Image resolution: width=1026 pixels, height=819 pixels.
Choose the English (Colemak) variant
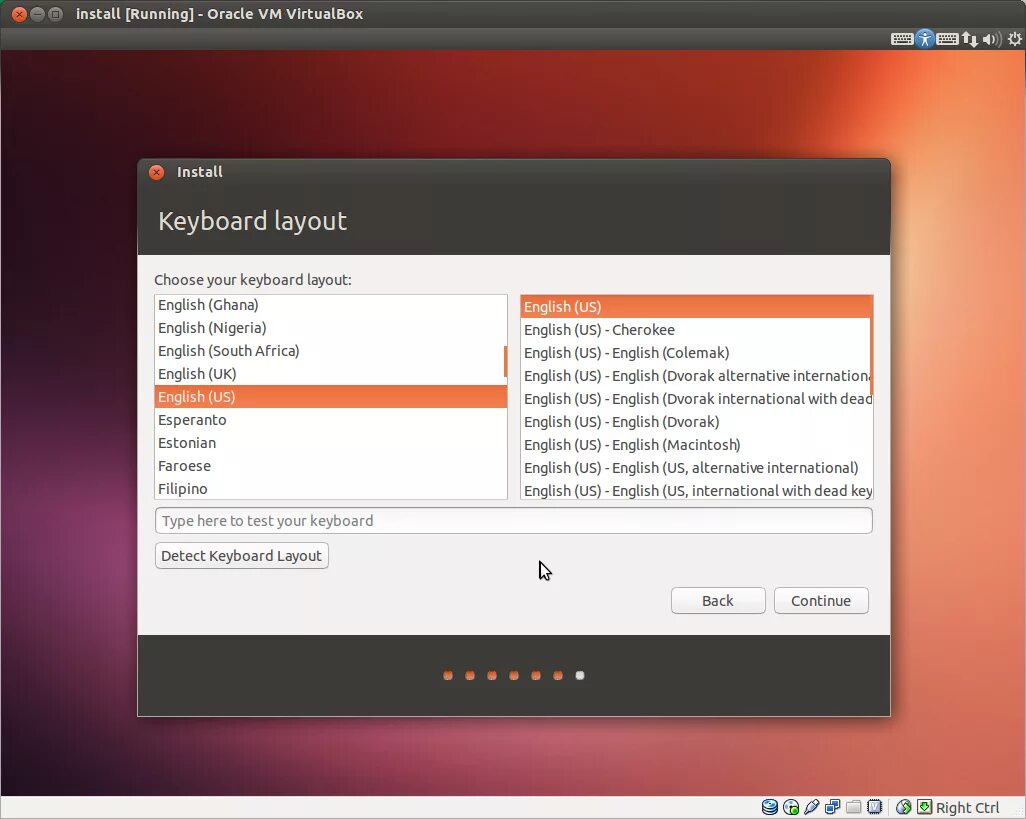[x=696, y=353]
